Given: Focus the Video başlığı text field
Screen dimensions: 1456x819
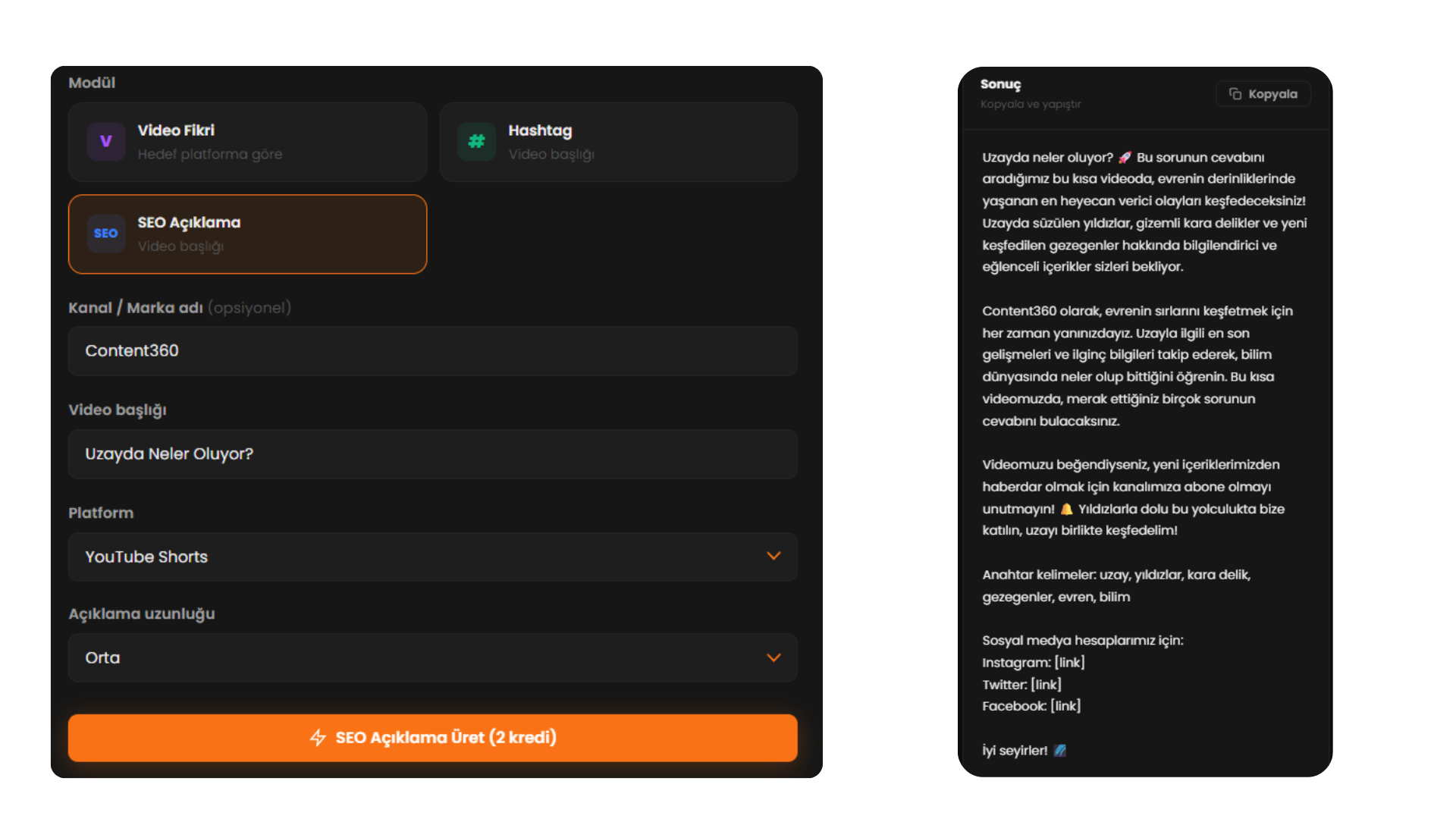Looking at the screenshot, I should [x=432, y=454].
